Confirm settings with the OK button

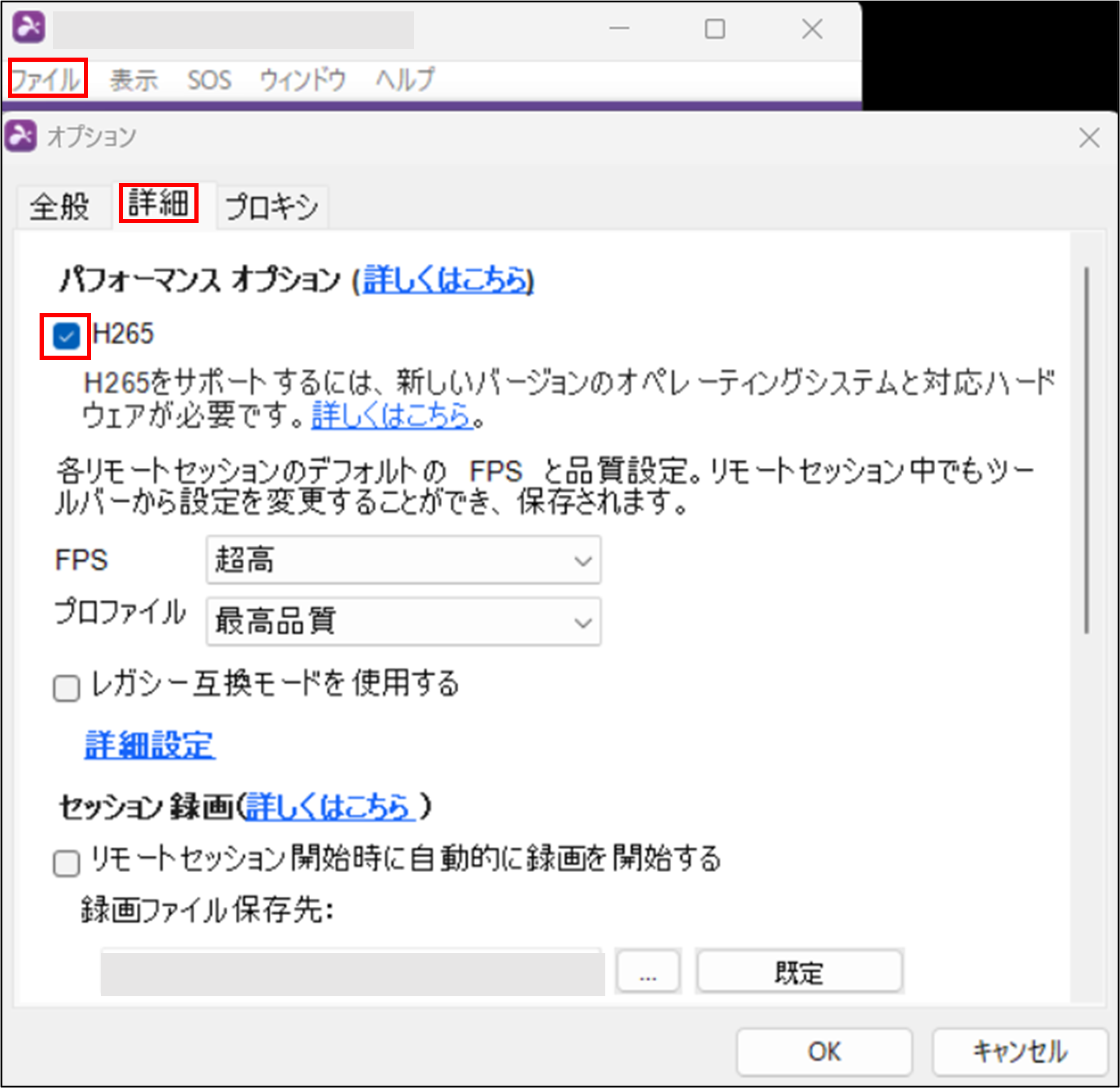(823, 1050)
